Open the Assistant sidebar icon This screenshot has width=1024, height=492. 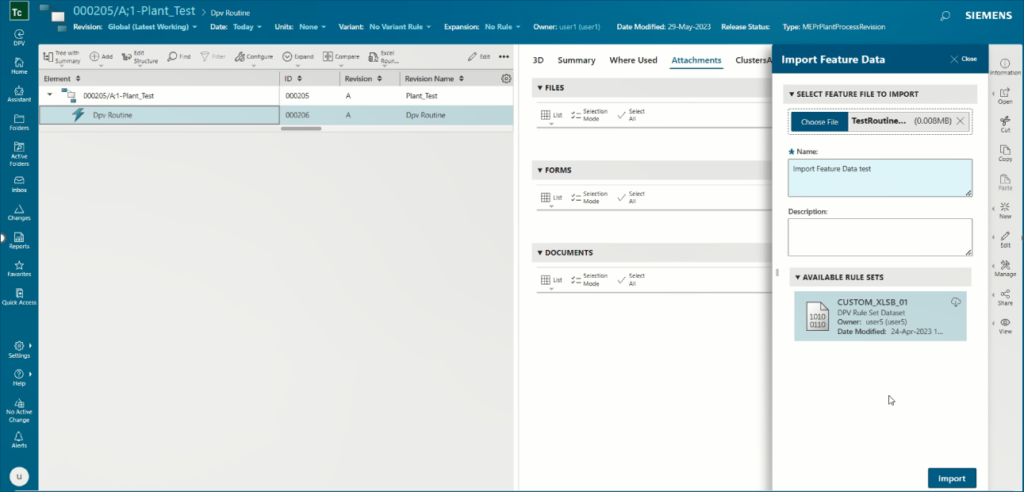pos(19,93)
